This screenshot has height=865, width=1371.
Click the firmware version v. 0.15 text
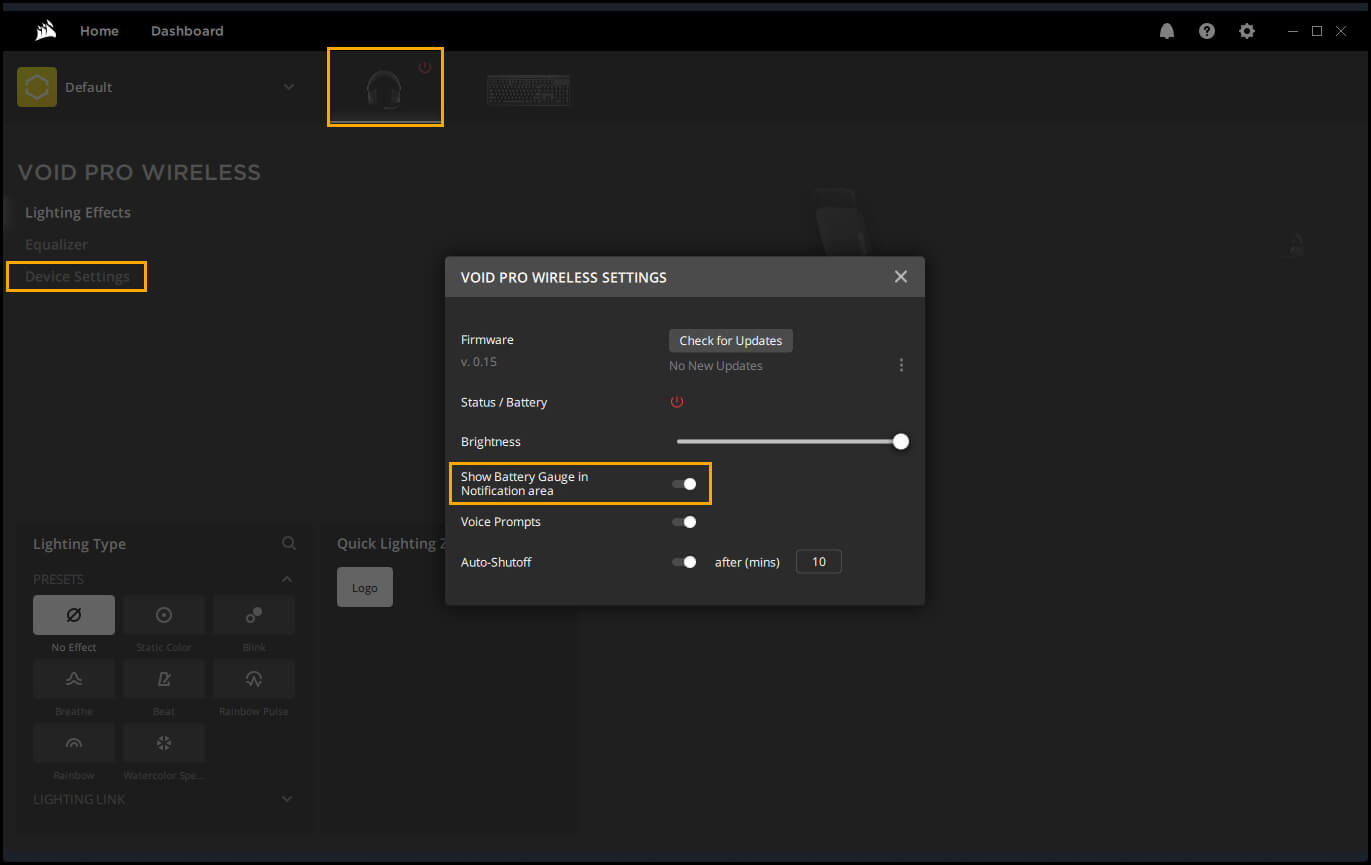point(479,362)
